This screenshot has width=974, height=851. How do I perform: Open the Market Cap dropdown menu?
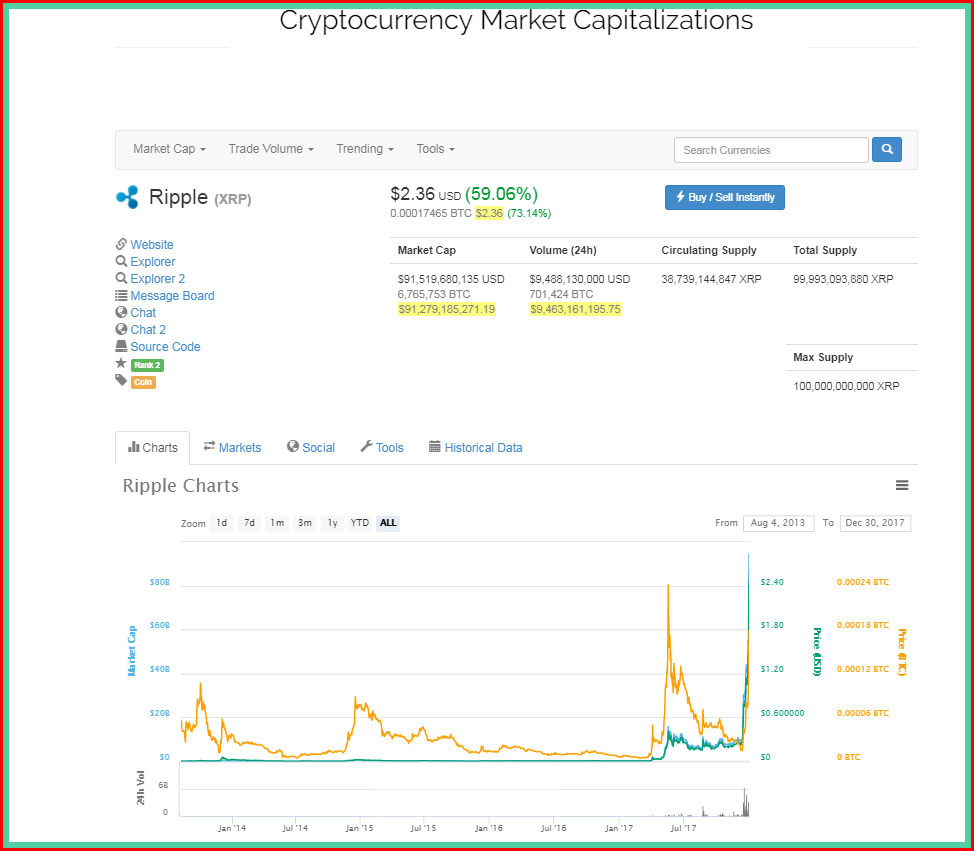coord(169,149)
